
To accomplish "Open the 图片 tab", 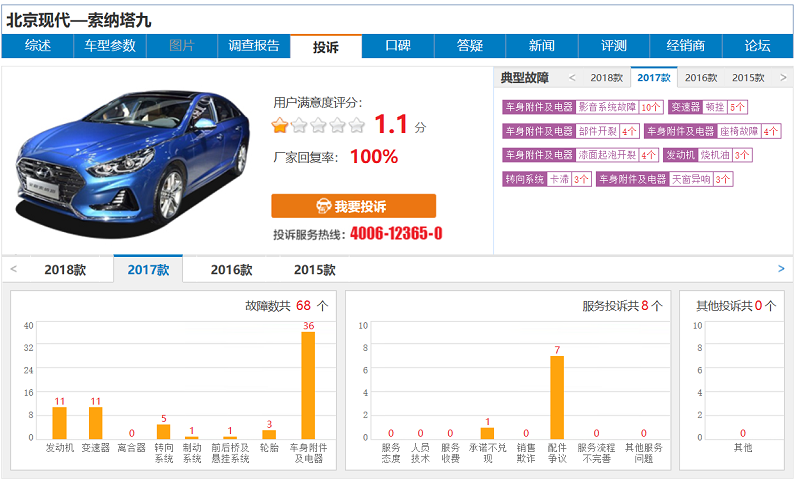I will [x=182, y=46].
